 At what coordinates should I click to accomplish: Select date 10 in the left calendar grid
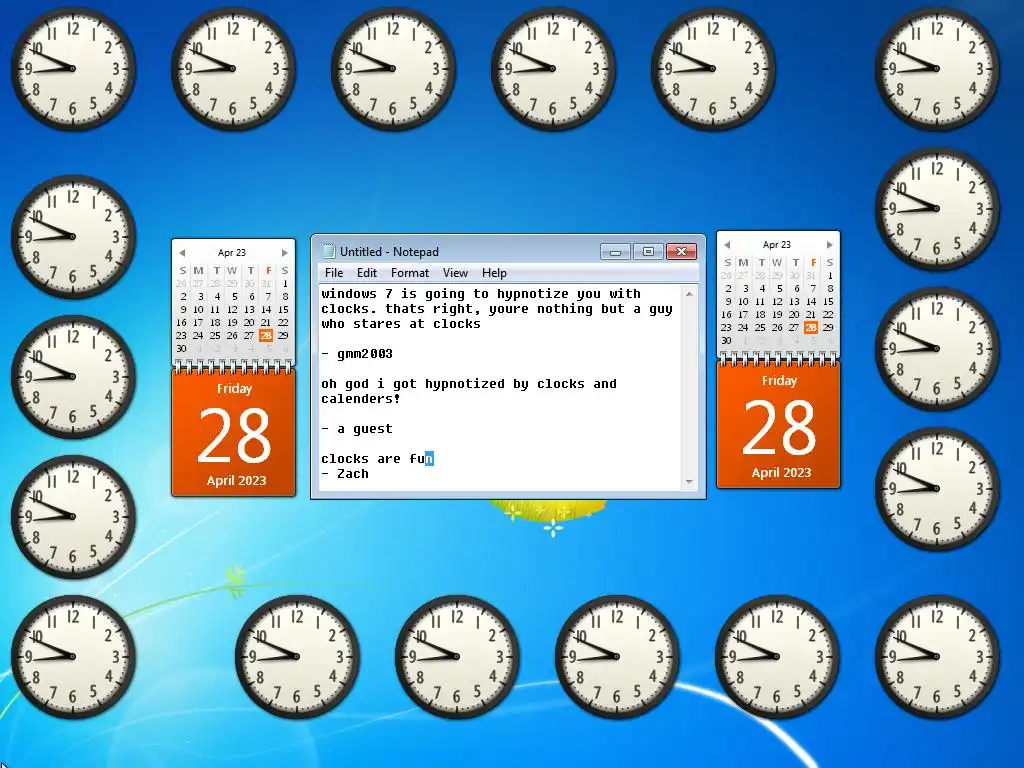(x=198, y=310)
